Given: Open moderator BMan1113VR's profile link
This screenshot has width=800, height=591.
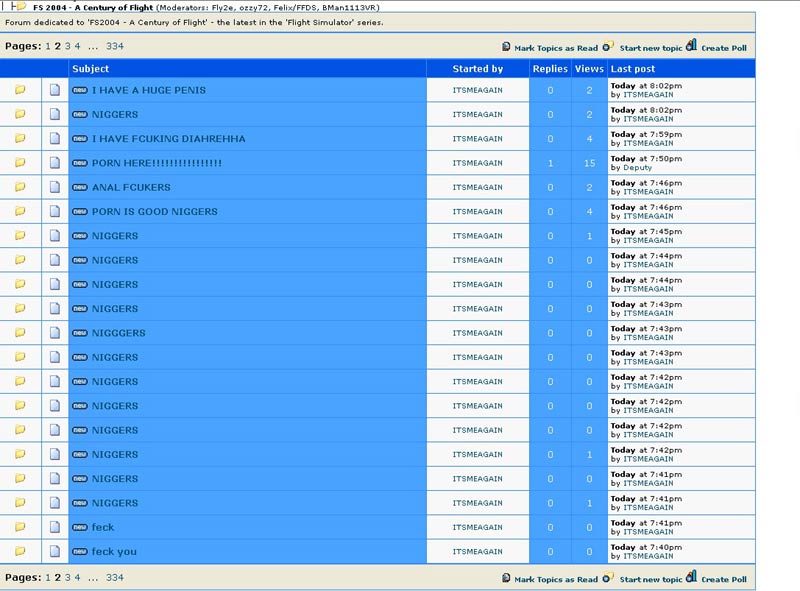Looking at the screenshot, I should [352, 7].
